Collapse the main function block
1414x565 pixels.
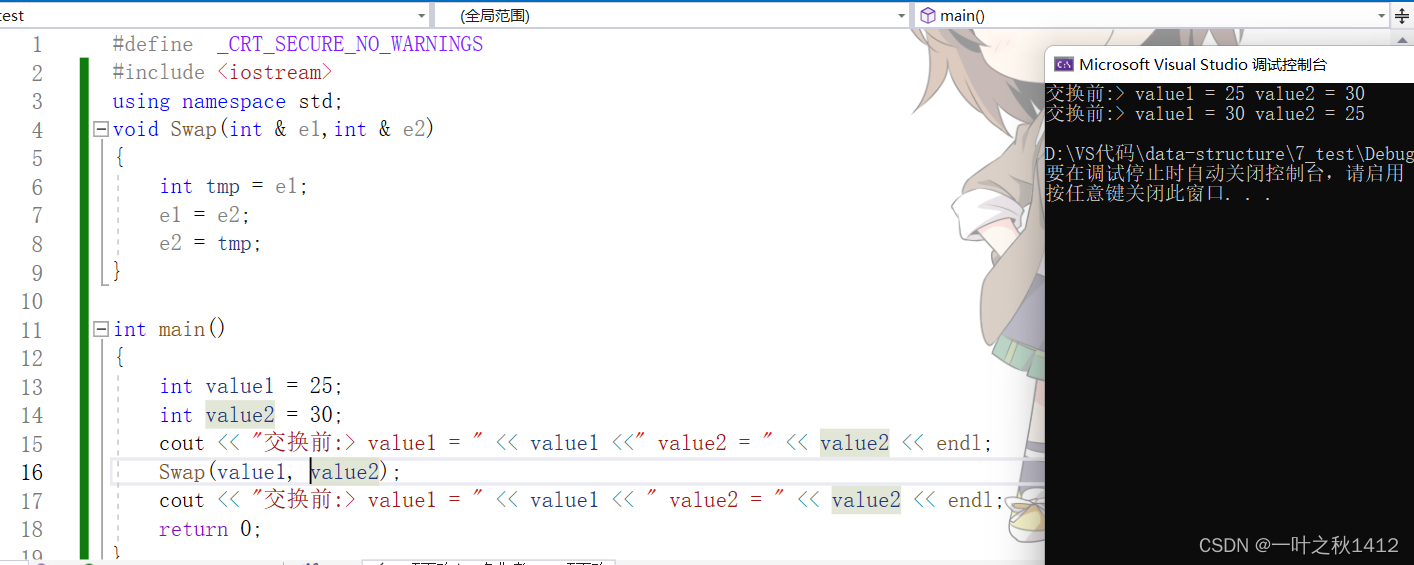[x=100, y=329]
